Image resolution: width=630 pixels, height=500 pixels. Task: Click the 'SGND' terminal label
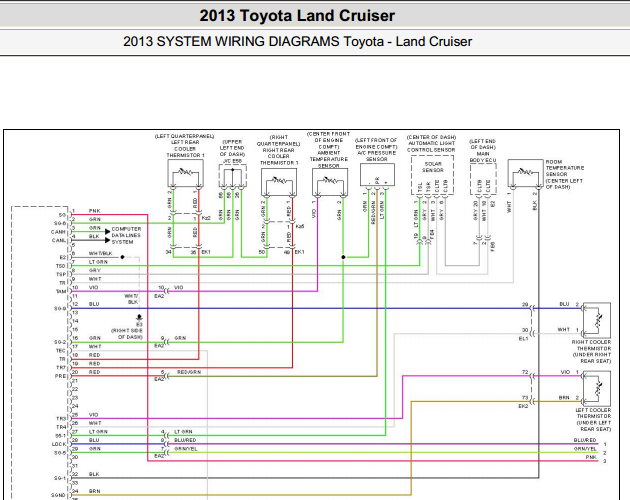[x=58, y=495]
